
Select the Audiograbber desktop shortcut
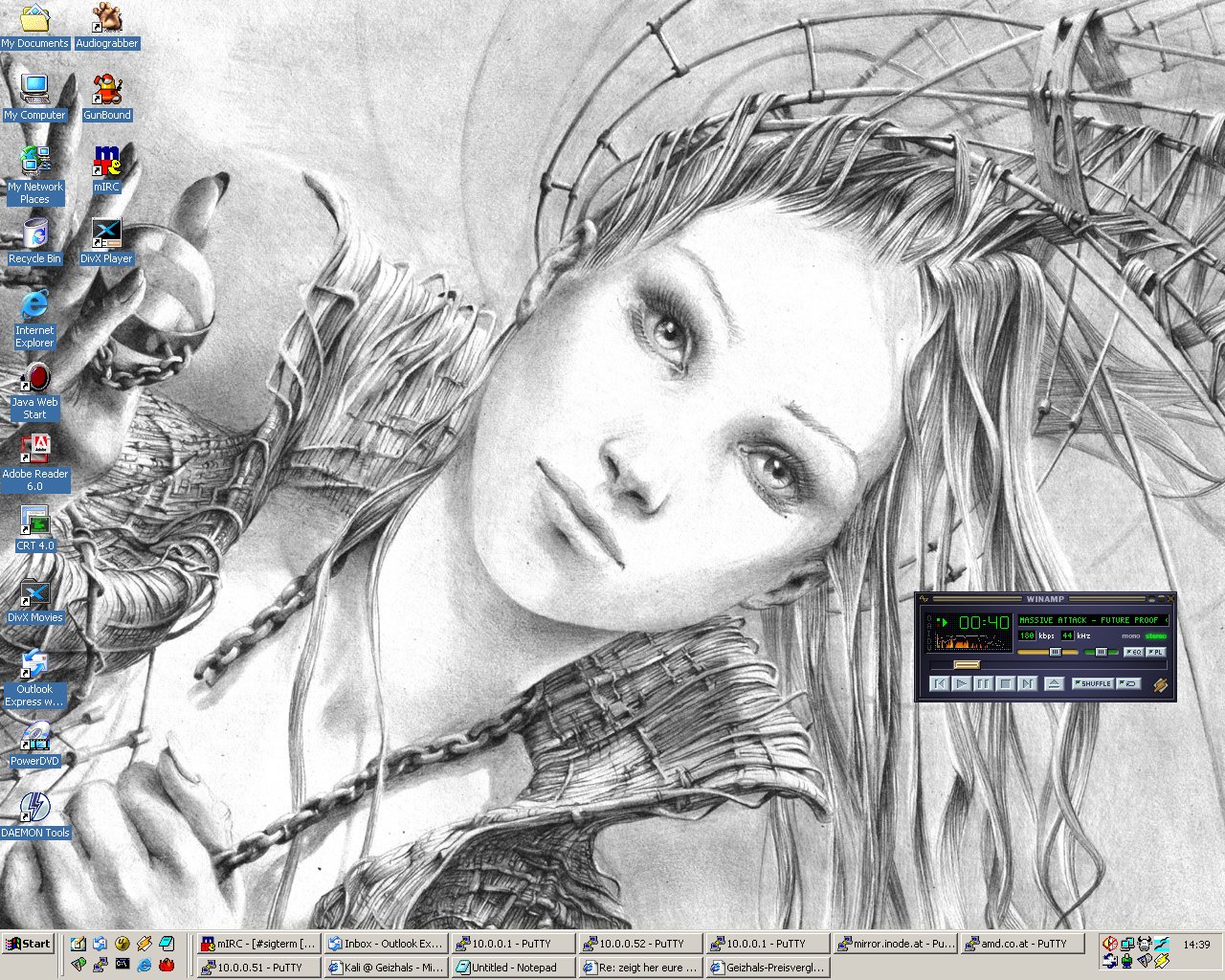[x=106, y=25]
